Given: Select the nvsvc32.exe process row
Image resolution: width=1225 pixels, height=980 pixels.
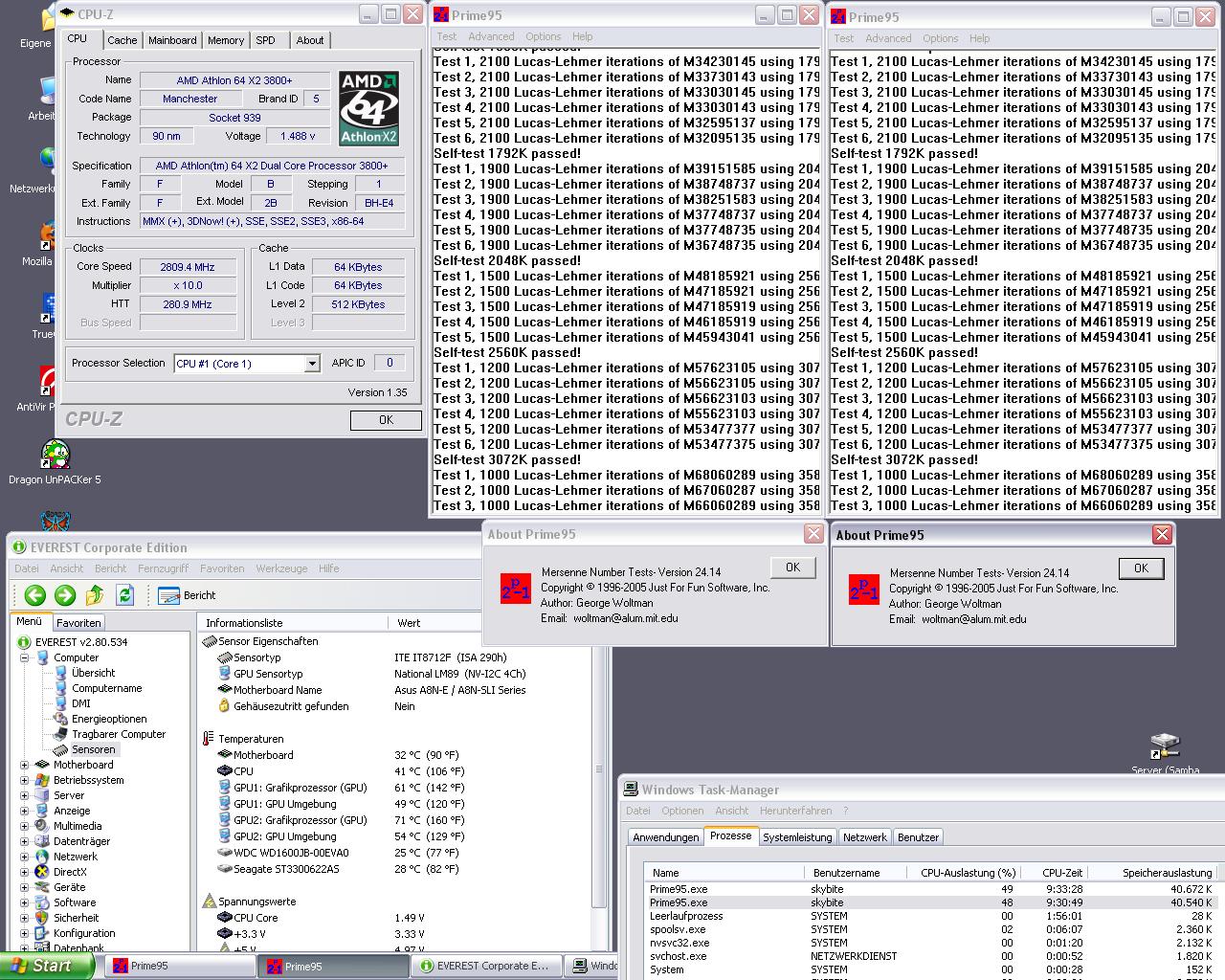Looking at the screenshot, I should tap(933, 943).
